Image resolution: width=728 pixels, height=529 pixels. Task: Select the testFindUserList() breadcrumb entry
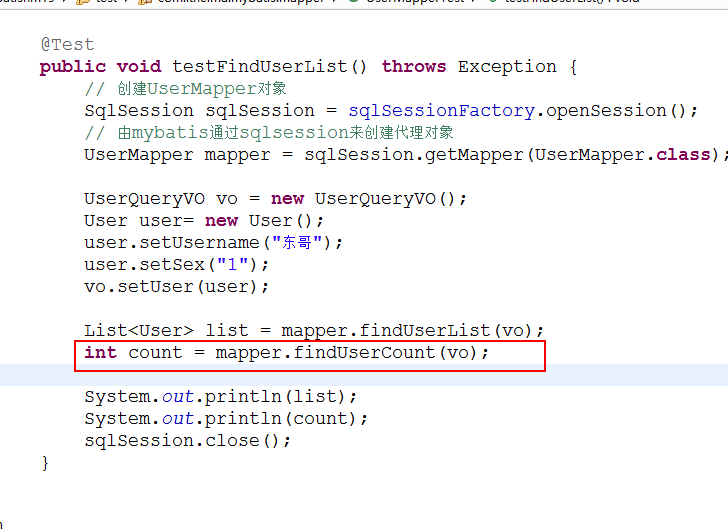[572, 1]
